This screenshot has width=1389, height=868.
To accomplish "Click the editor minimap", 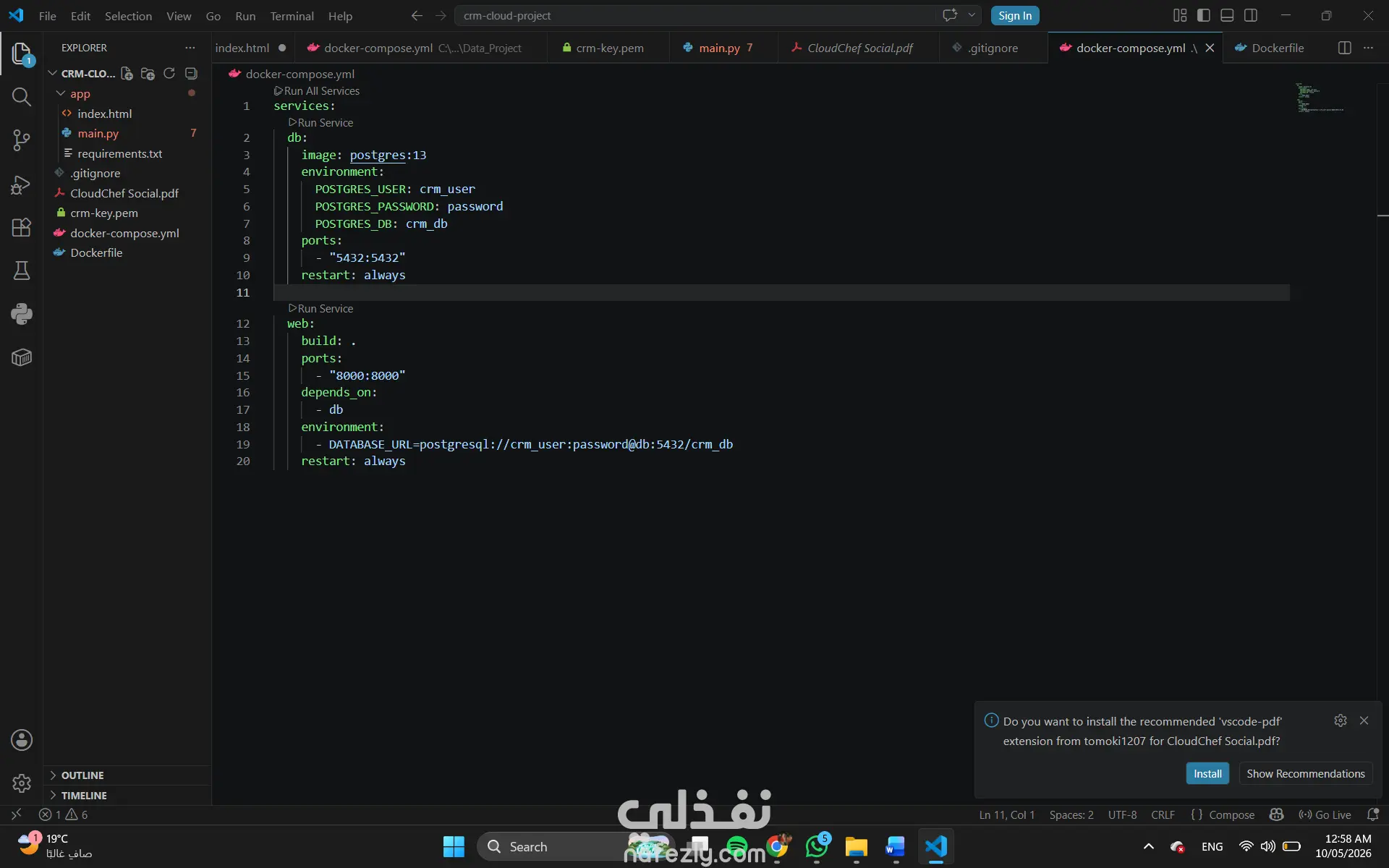I will pos(1320,98).
